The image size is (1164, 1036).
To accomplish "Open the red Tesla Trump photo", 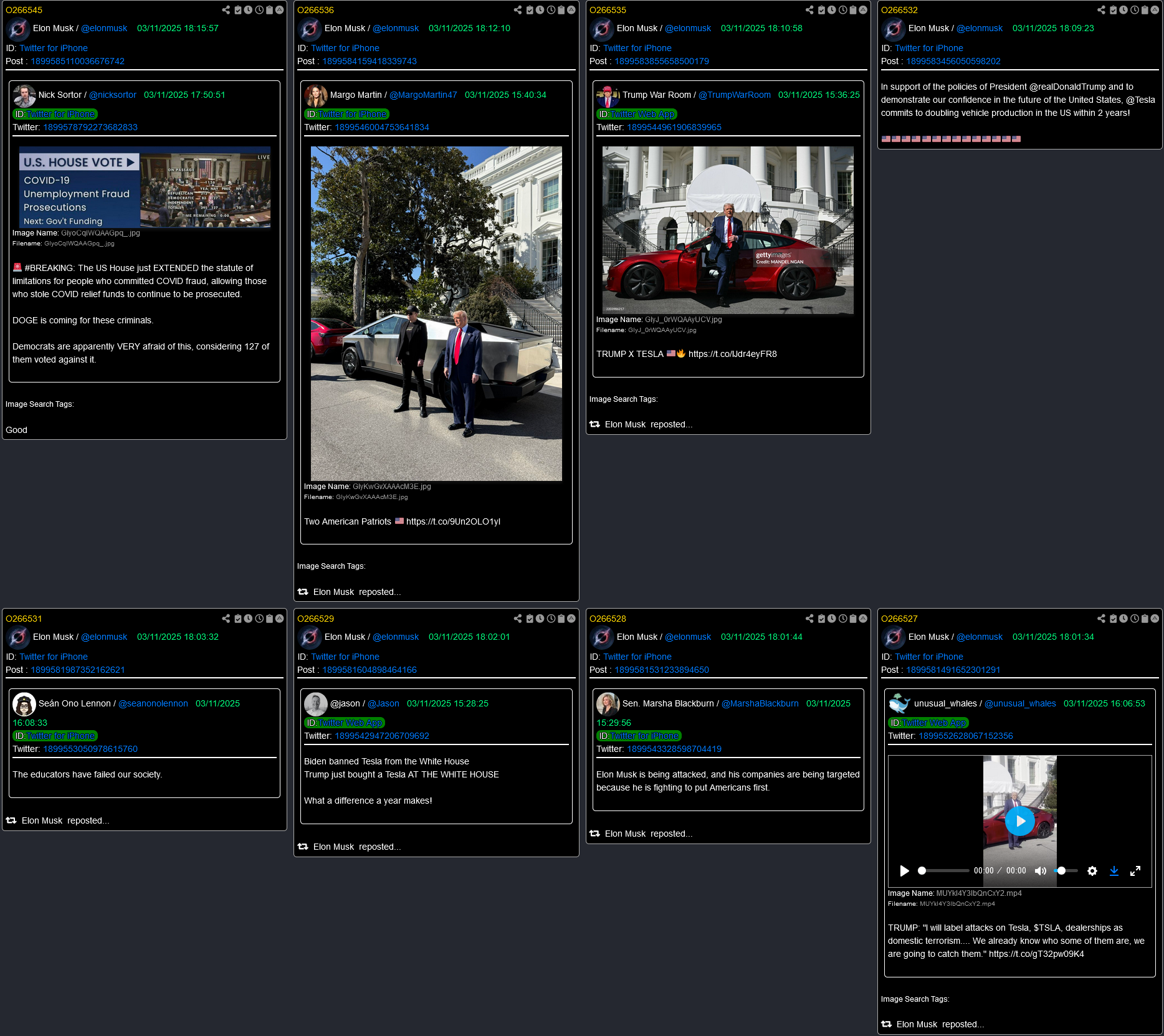I will [x=728, y=230].
